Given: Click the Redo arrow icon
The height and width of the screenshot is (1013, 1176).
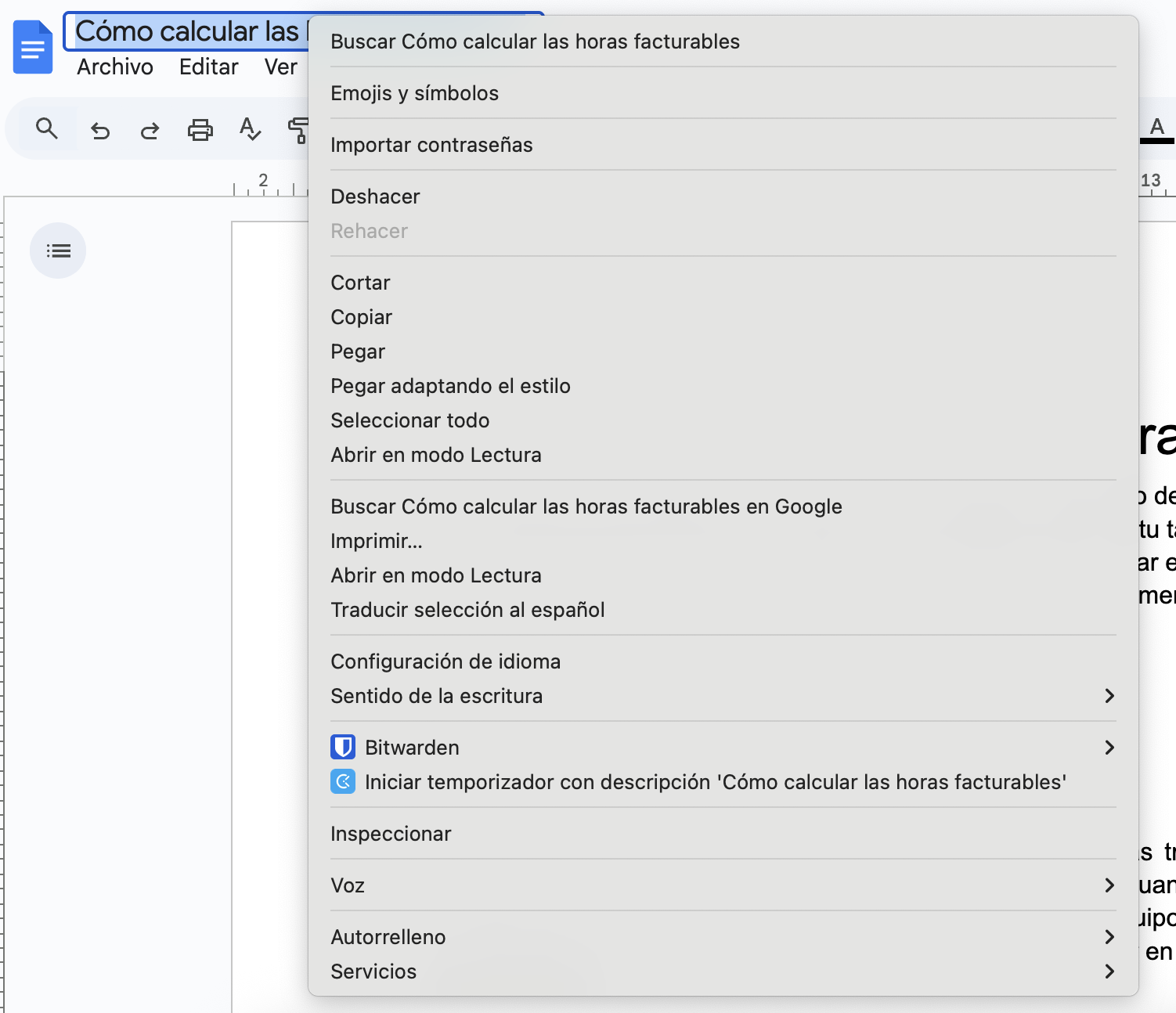Looking at the screenshot, I should tap(149, 129).
